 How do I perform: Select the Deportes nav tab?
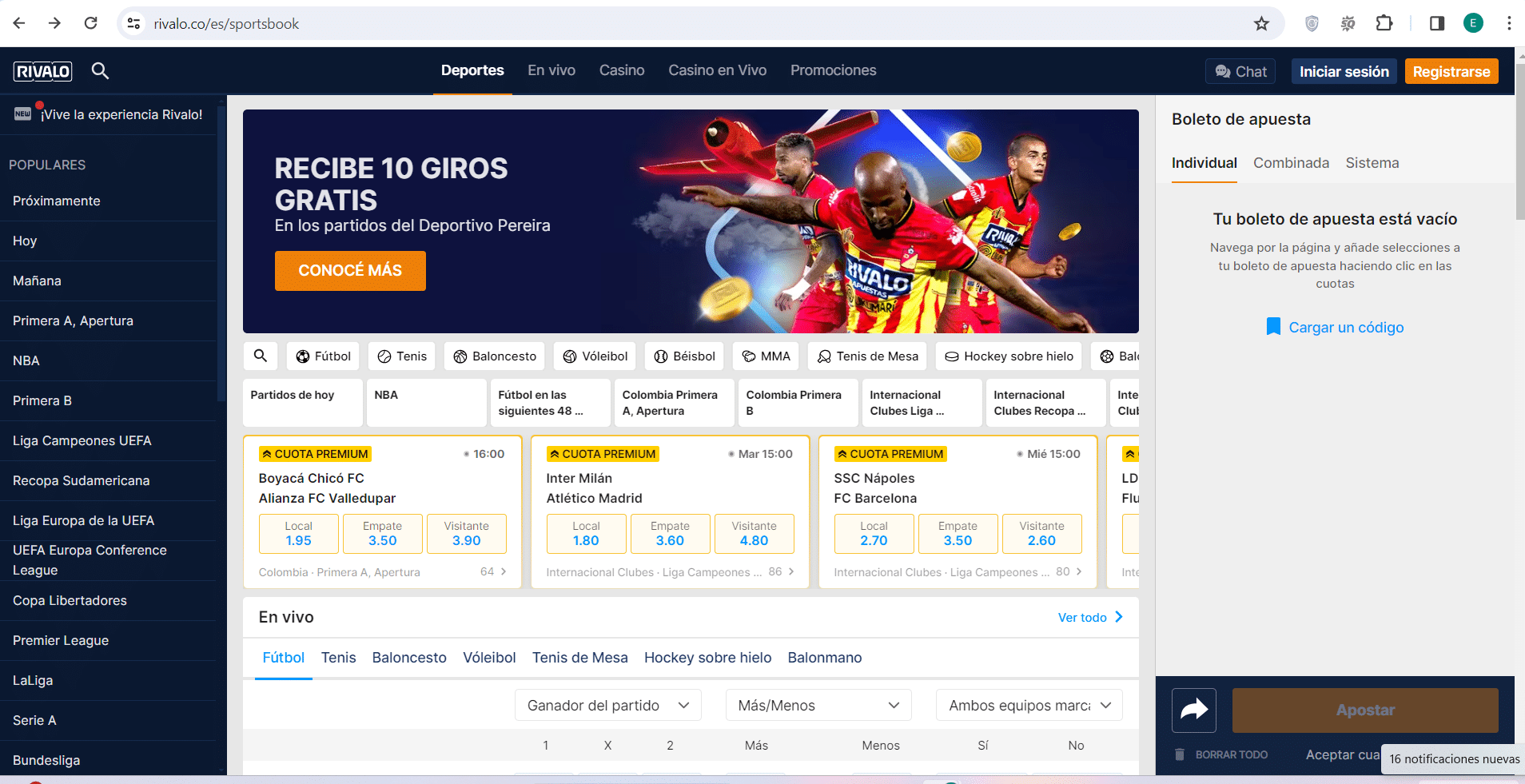click(472, 70)
